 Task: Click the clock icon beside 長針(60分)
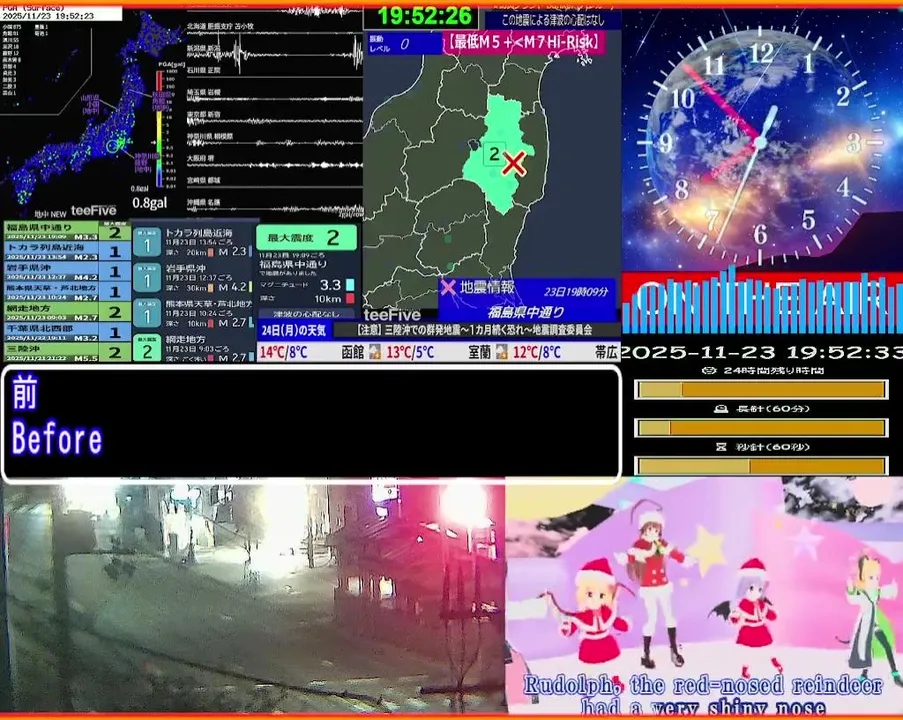coord(720,409)
